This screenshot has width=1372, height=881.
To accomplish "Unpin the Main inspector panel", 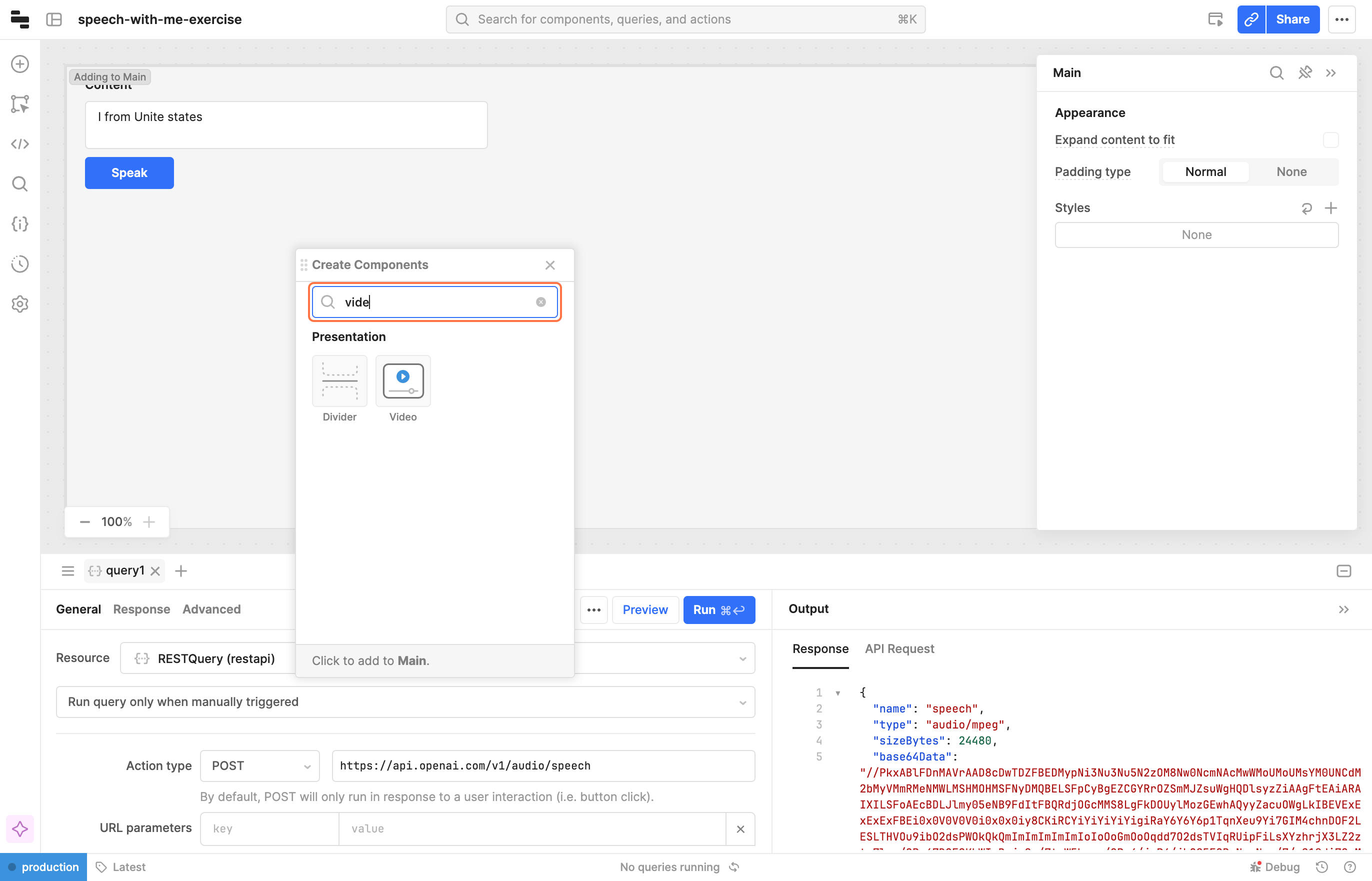I will [x=1304, y=72].
